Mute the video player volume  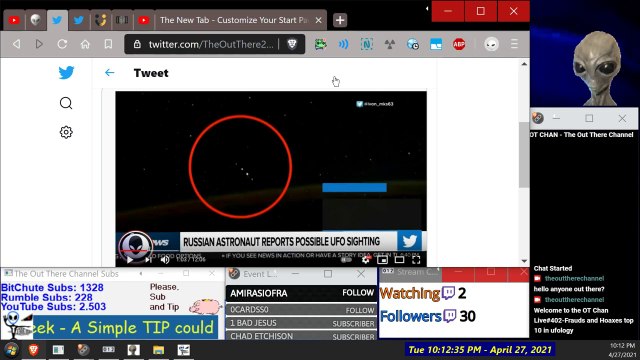[x=165, y=260]
